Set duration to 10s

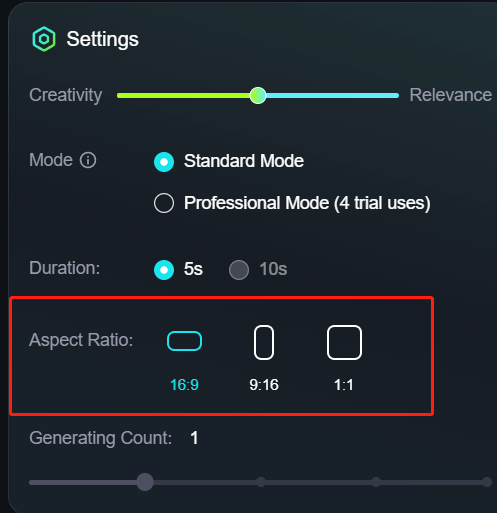tap(239, 270)
